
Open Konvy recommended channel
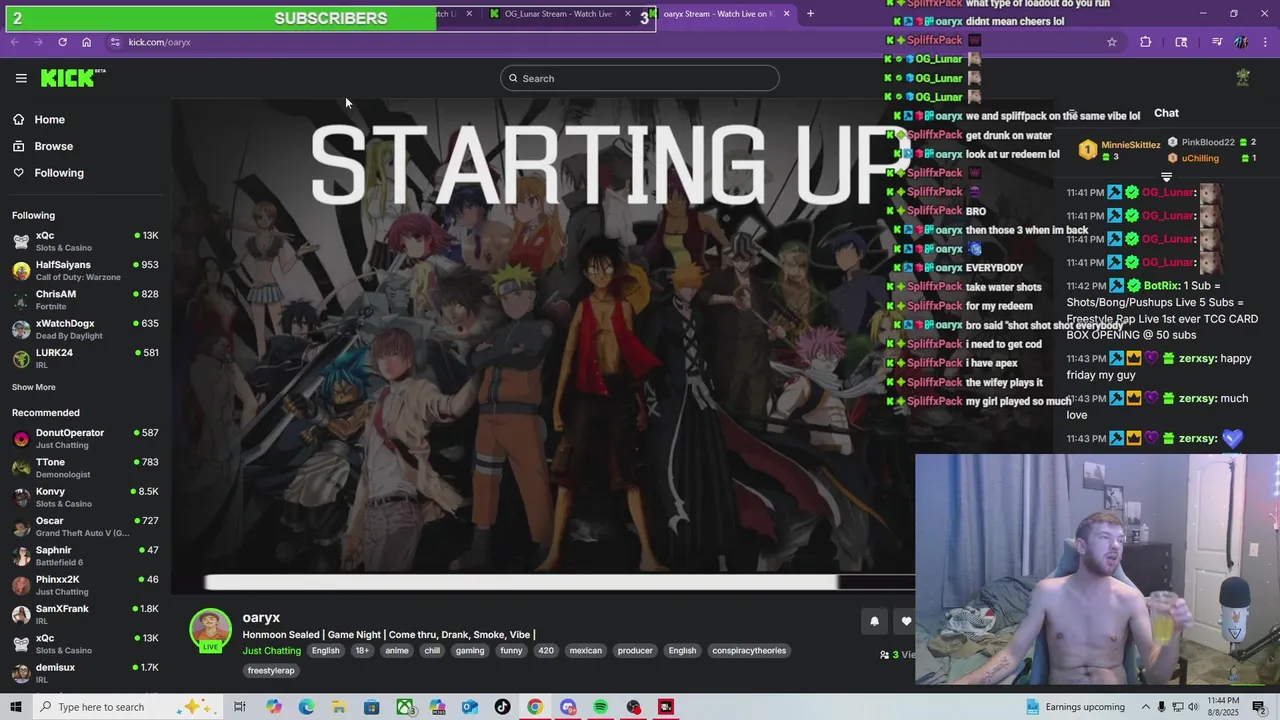(85, 497)
